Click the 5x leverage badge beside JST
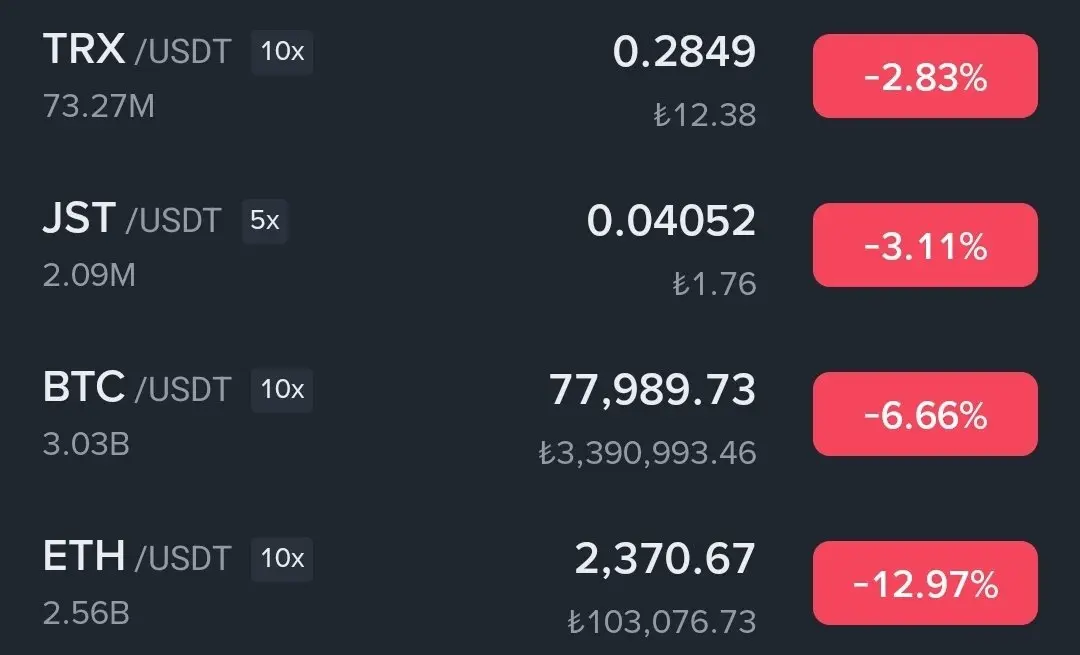This screenshot has width=1080, height=655. pos(264,221)
